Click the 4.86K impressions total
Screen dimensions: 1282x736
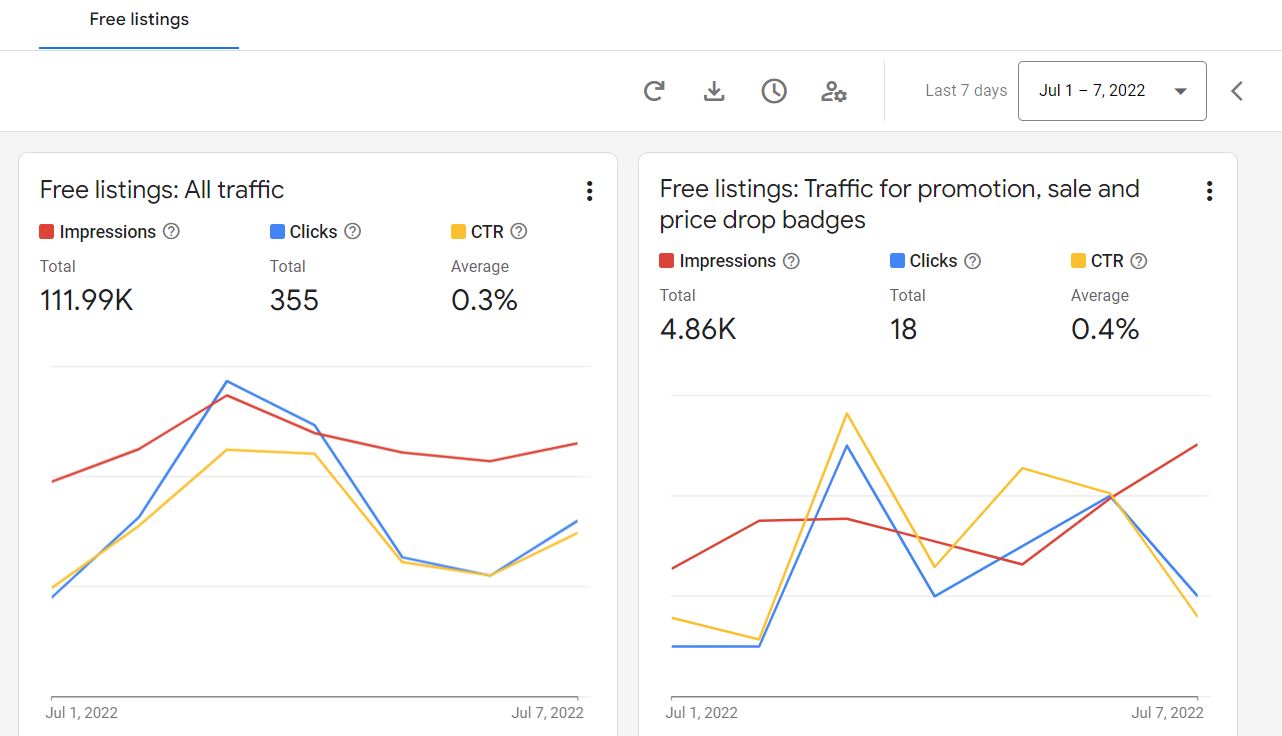[698, 329]
